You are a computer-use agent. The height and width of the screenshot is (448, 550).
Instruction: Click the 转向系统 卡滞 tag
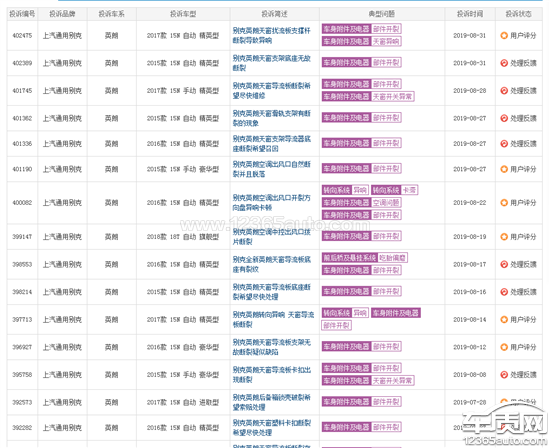(395, 190)
